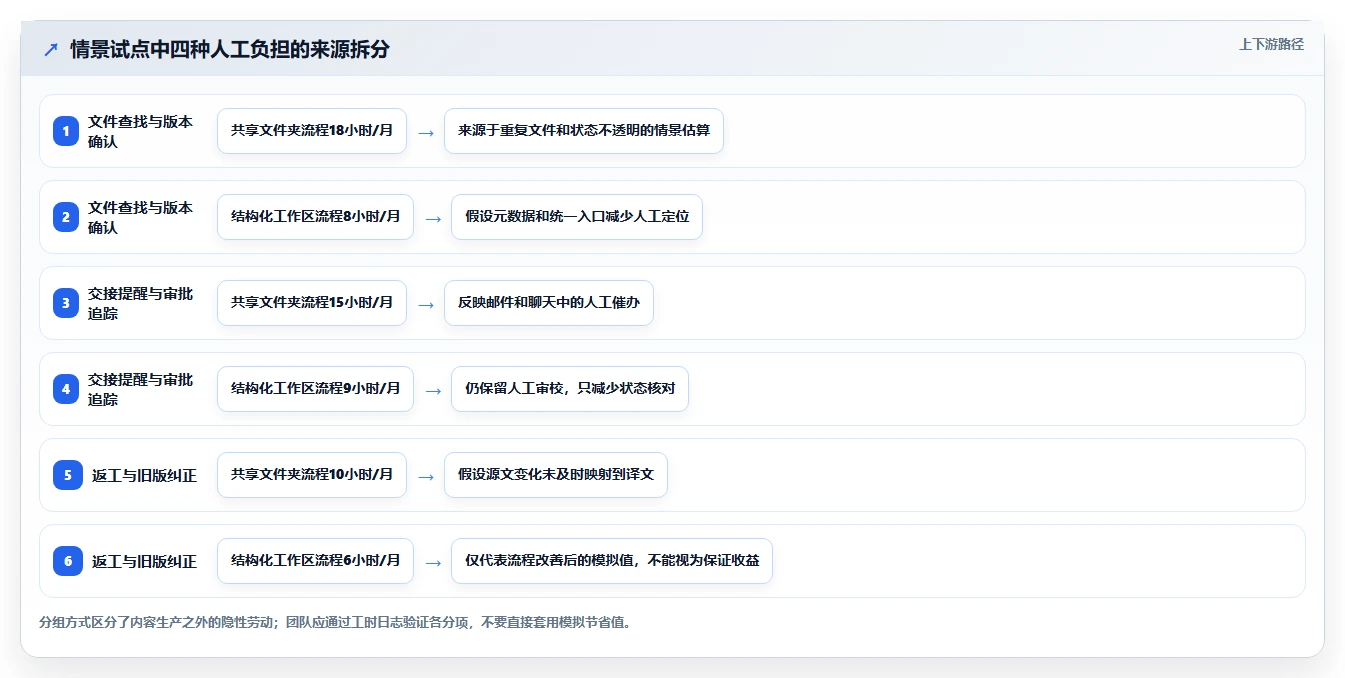Click the arrow after 共享文件夹流程15小时/月
The width and height of the screenshot is (1345, 678).
pyautogui.click(x=426, y=304)
